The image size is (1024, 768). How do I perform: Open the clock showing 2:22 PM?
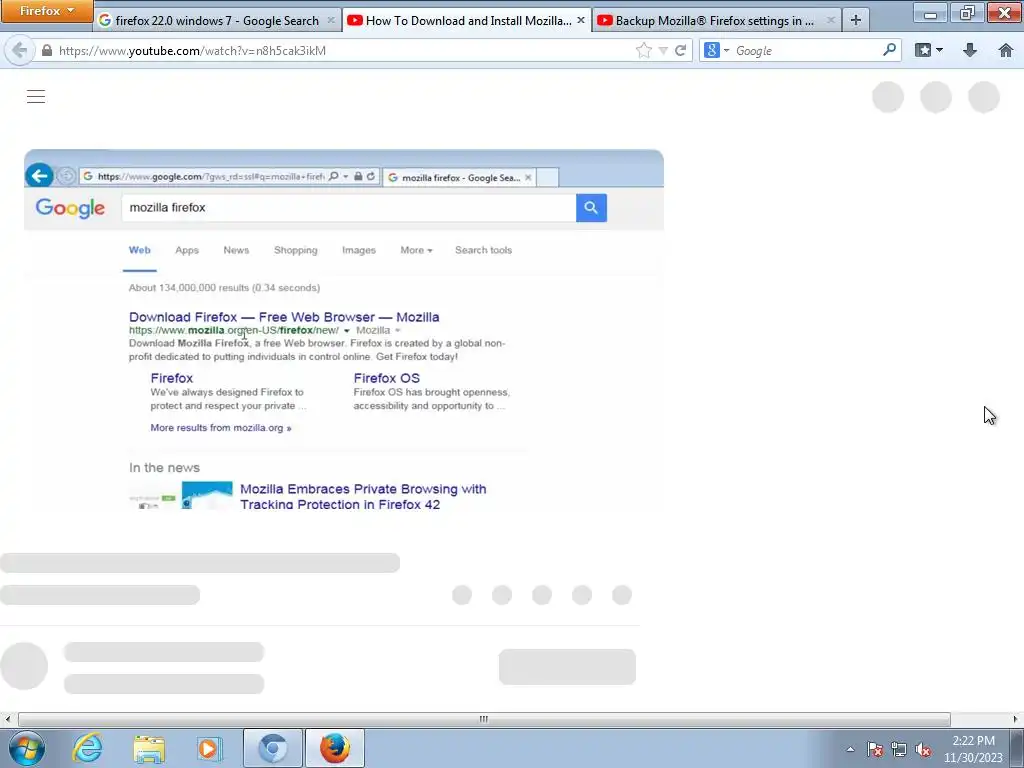pos(973,749)
